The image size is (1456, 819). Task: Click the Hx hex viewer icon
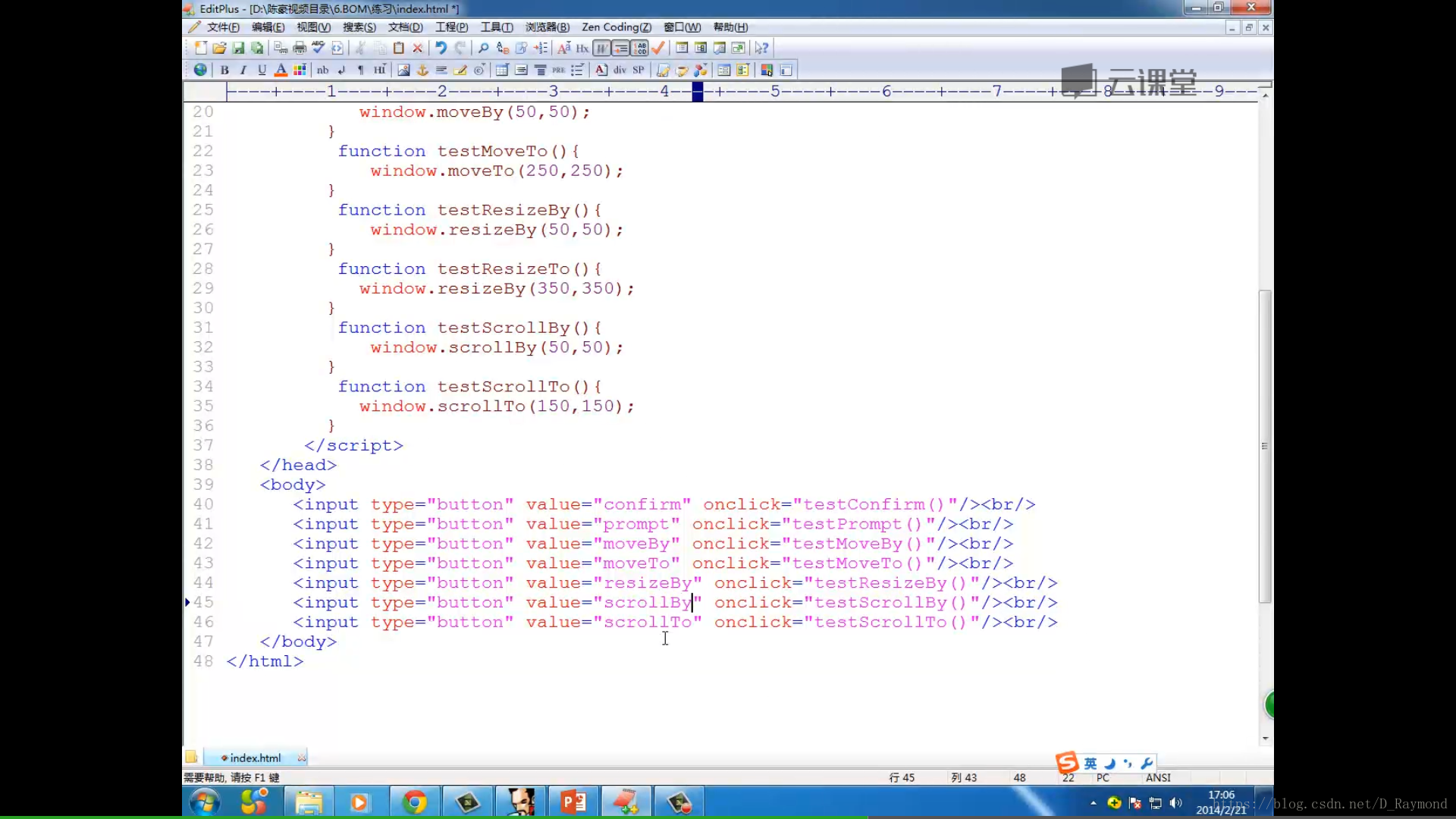[x=582, y=48]
